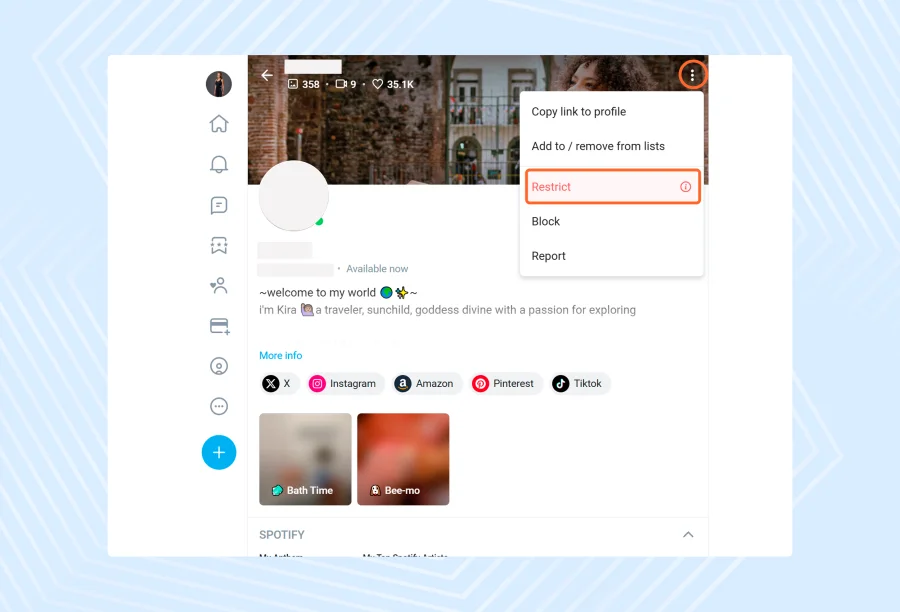The width and height of the screenshot is (900, 612).
Task: Open the More ellipsis circle icon
Action: pos(219,406)
